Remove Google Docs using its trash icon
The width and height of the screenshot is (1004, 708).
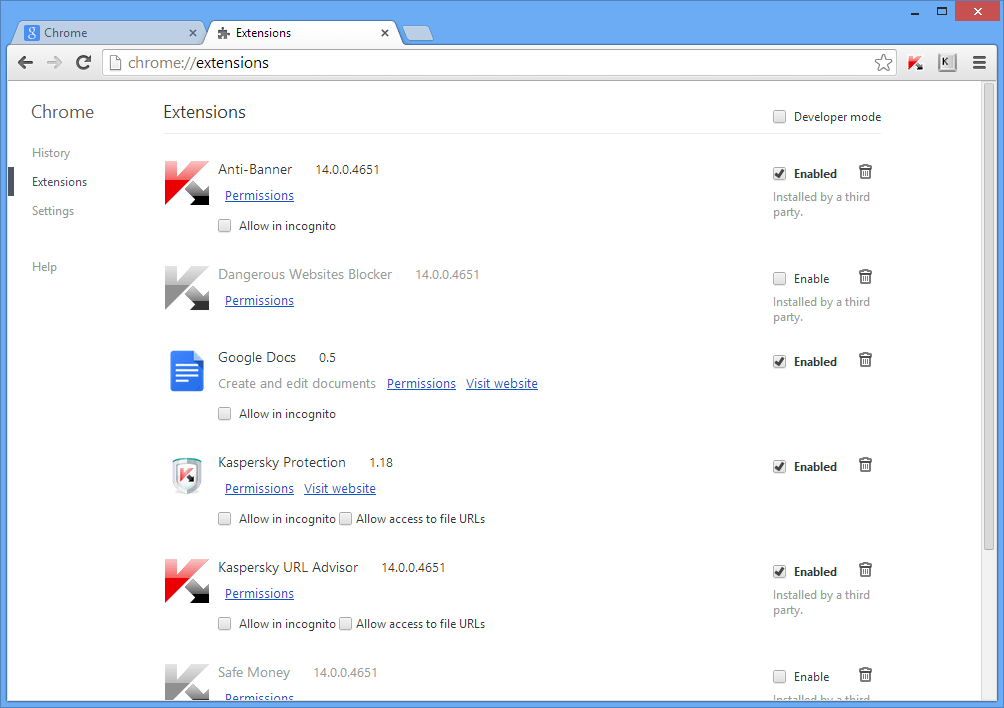865,360
